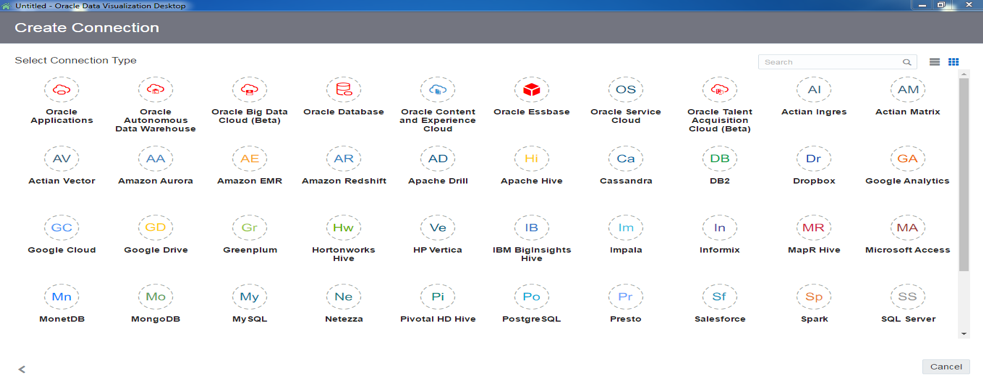Choose the Spark Sp icon
Screen dimensions: 983x383
[814, 296]
